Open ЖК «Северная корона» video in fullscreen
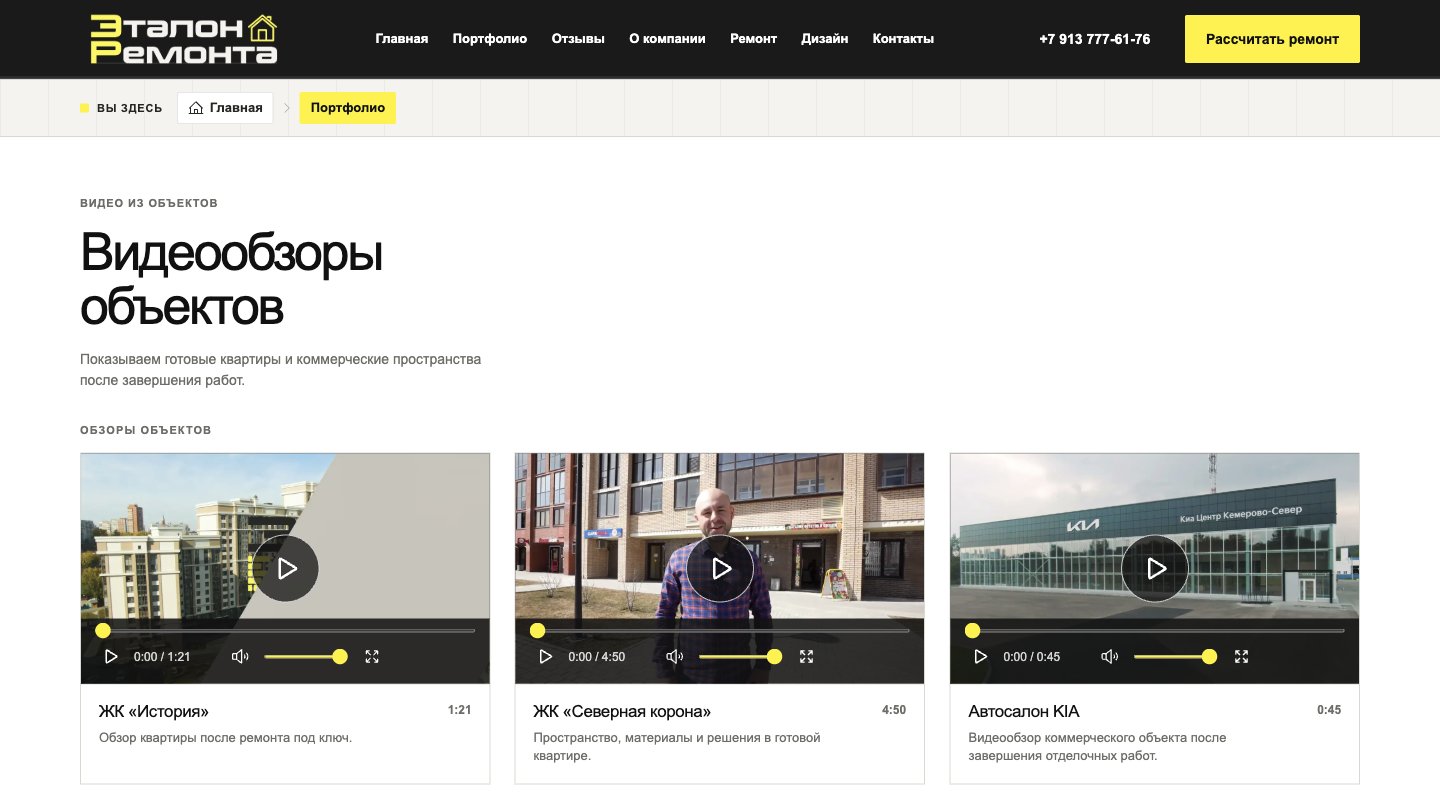 807,657
